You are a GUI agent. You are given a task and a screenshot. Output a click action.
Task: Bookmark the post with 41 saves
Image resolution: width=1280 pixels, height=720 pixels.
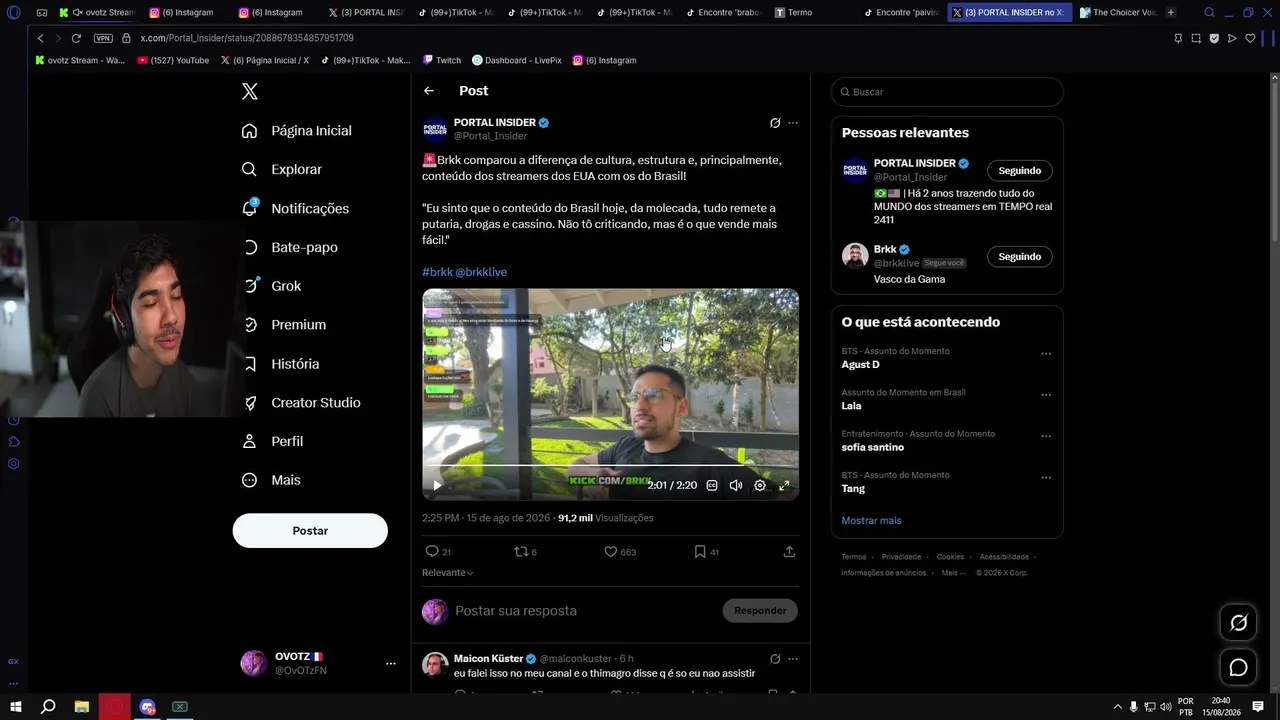pos(700,551)
